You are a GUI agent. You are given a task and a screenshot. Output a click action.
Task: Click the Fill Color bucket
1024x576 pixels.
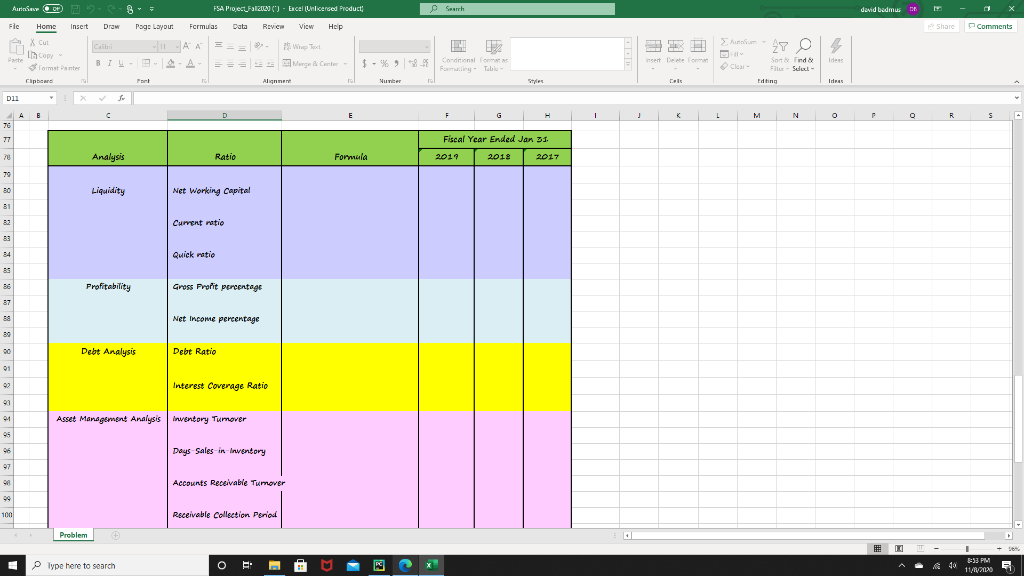pos(170,63)
